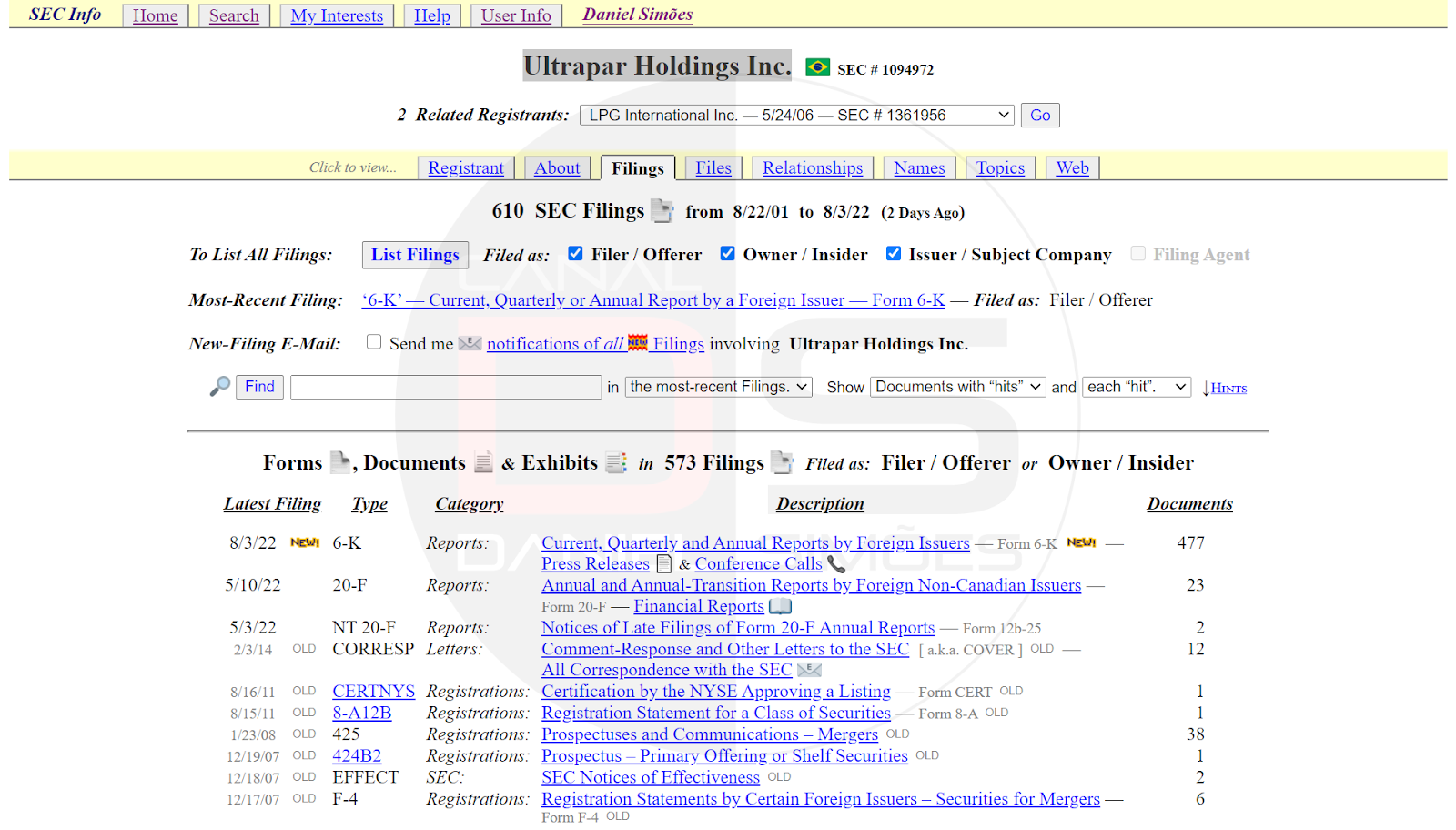Viewport: 1456px width, 830px height.
Task: Sort by Category column header
Action: point(469,503)
